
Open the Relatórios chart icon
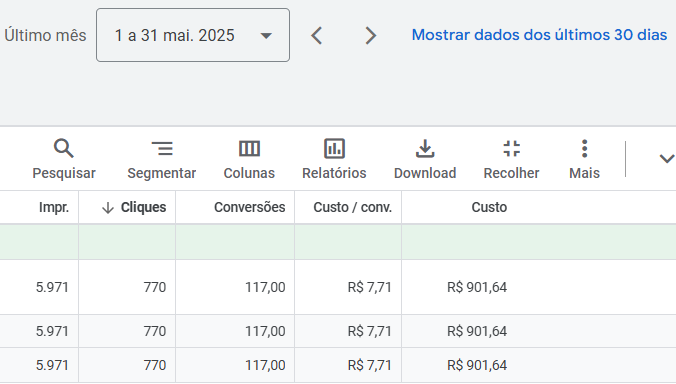click(x=334, y=149)
